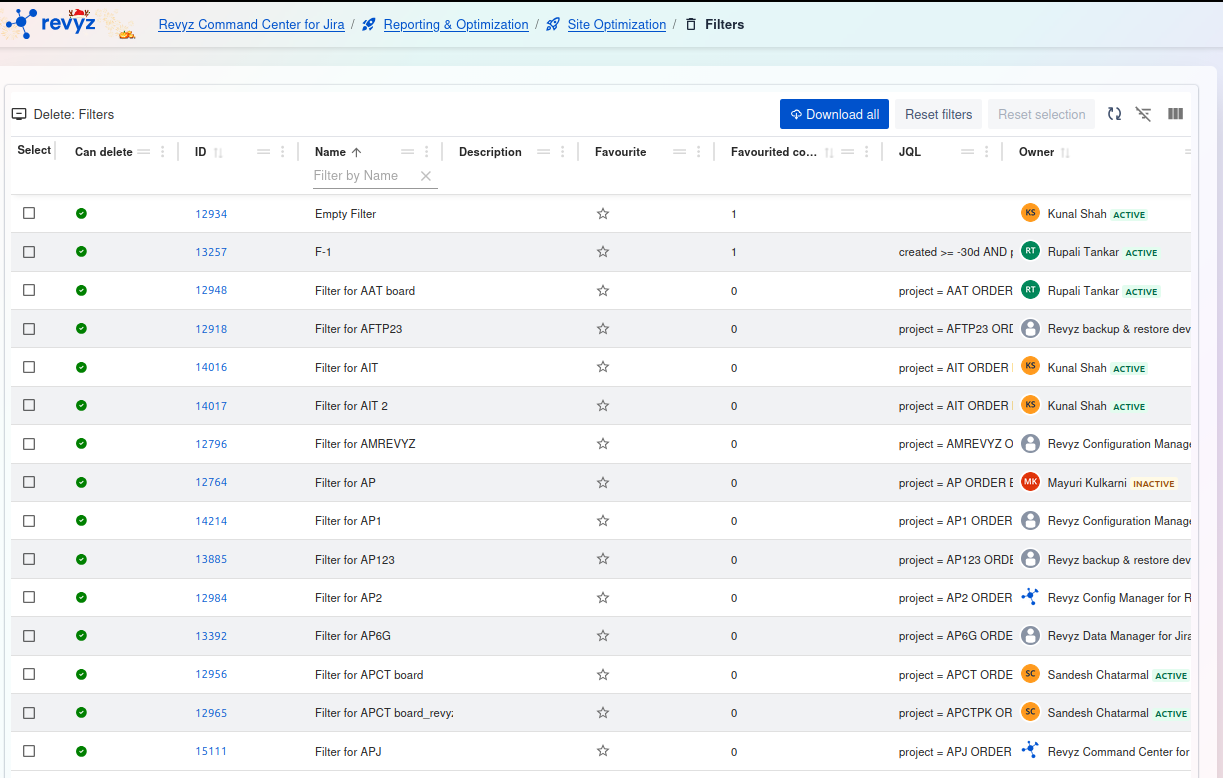Favourite the Empty Filter star

click(603, 214)
